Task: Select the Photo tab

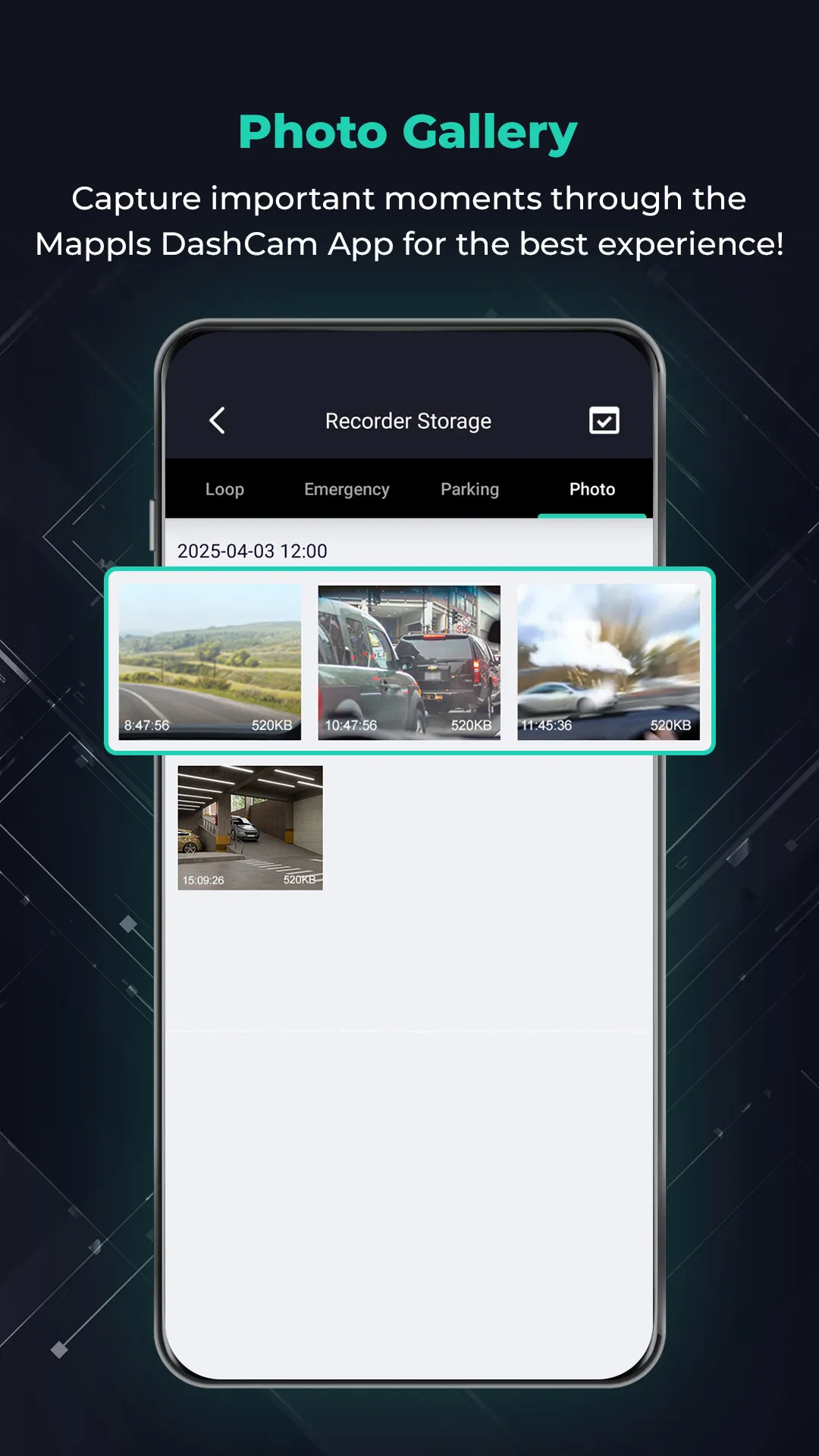Action: pyautogui.click(x=592, y=489)
